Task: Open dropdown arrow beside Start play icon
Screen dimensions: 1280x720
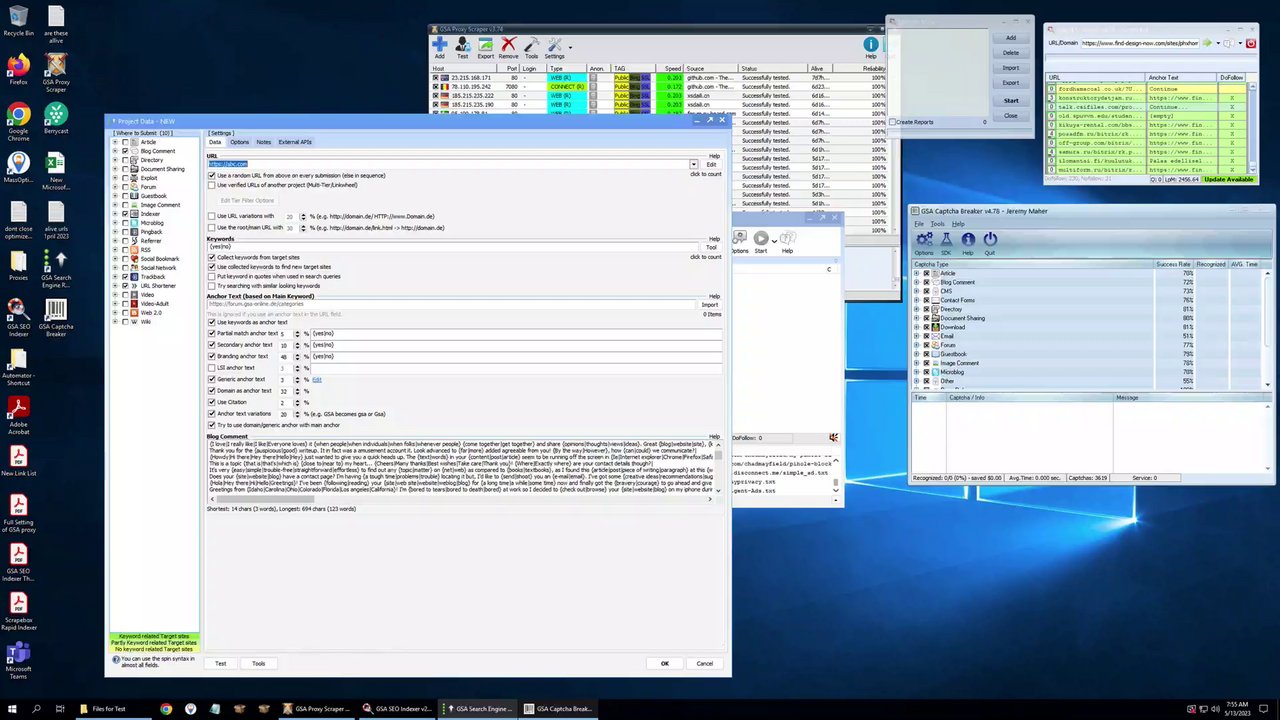Action: point(773,241)
